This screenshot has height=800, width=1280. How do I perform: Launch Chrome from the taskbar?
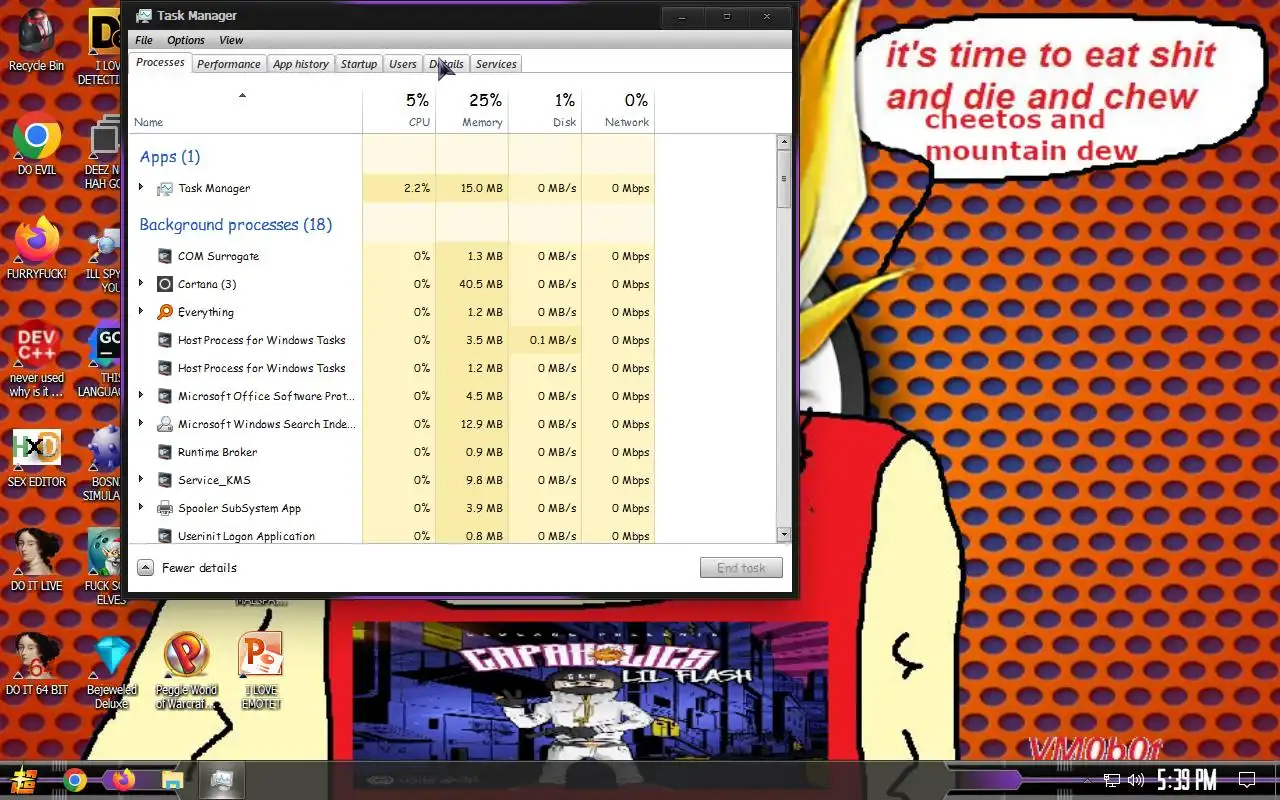pyautogui.click(x=75, y=780)
